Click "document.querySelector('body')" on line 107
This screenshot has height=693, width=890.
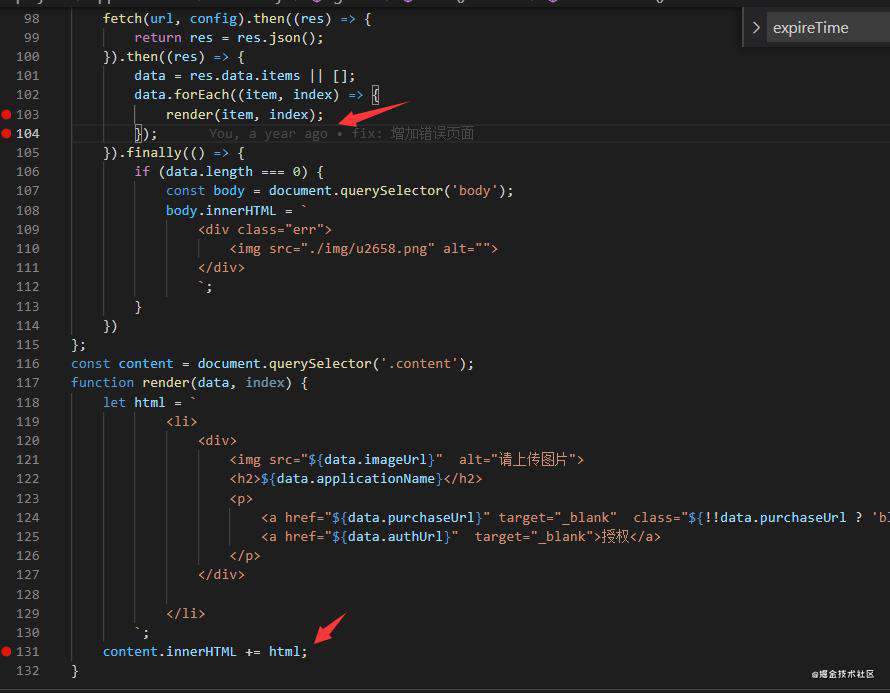pyautogui.click(x=387, y=191)
